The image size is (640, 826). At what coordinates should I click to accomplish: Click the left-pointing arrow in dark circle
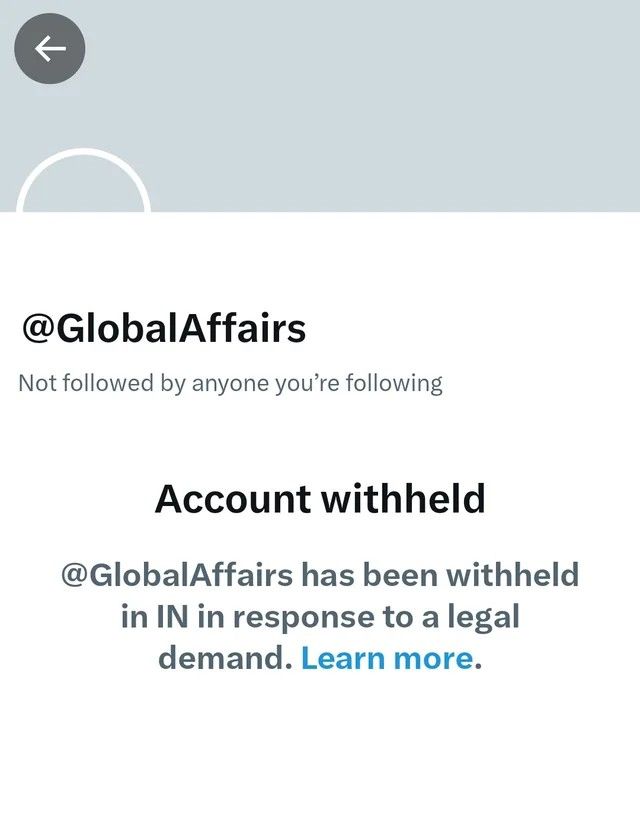50,48
